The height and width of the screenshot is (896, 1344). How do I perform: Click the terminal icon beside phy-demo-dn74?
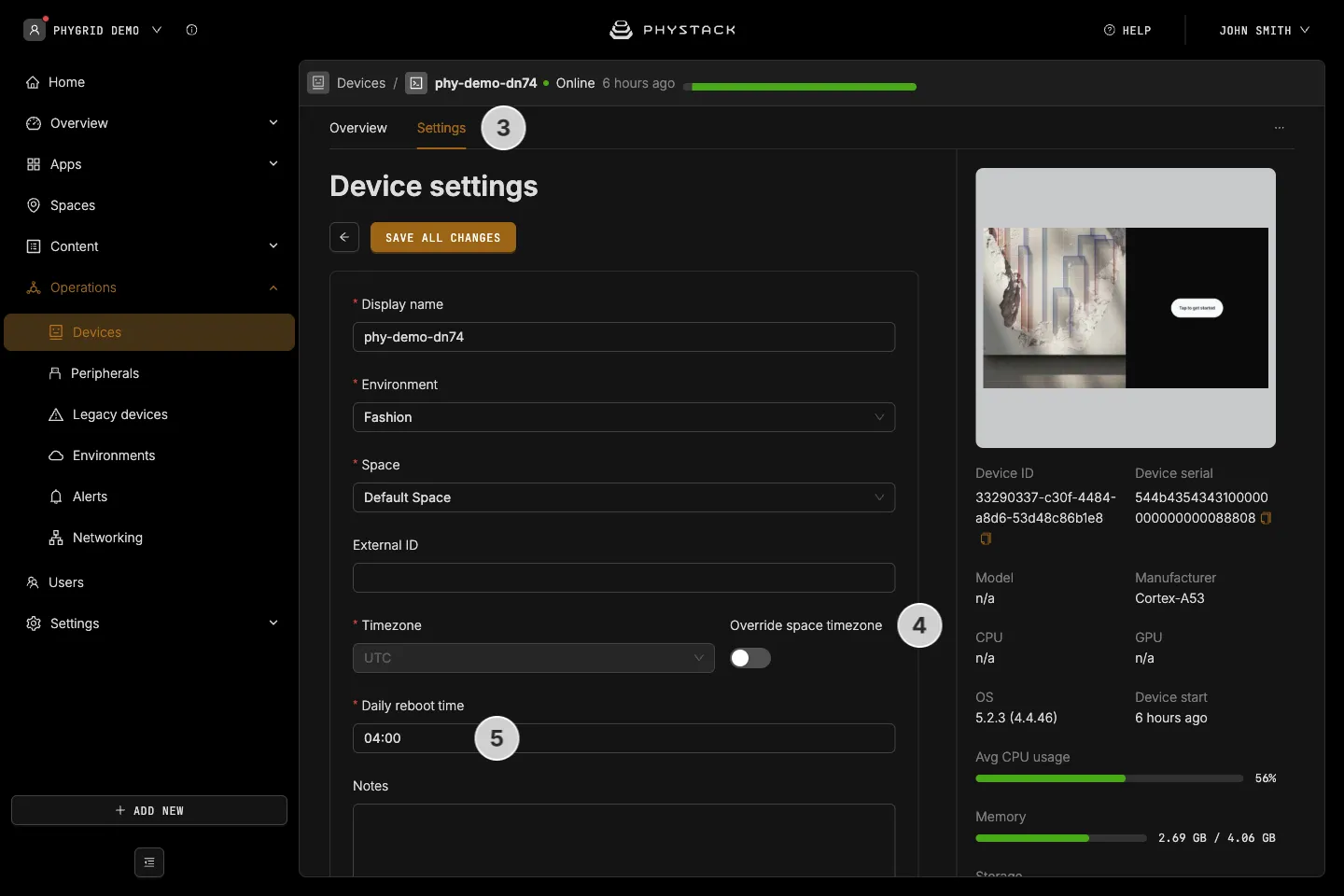[x=416, y=83]
